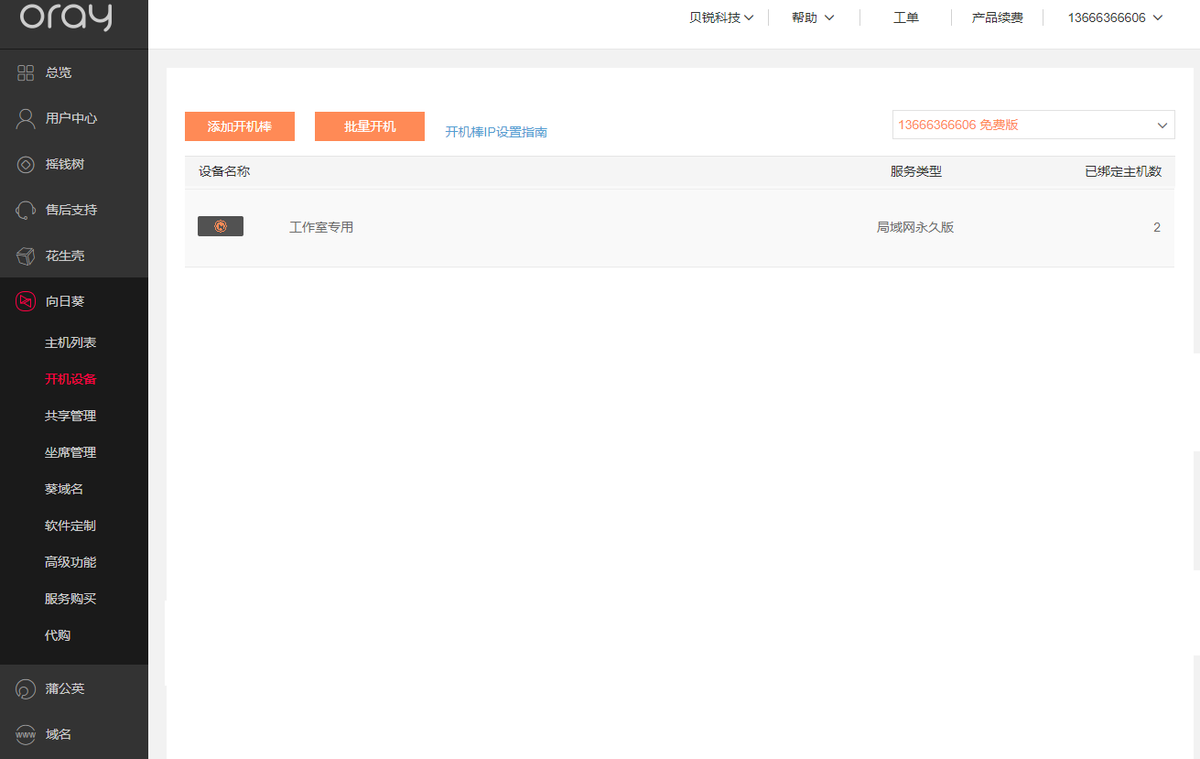Click the red 向日葵 icon

point(26,301)
